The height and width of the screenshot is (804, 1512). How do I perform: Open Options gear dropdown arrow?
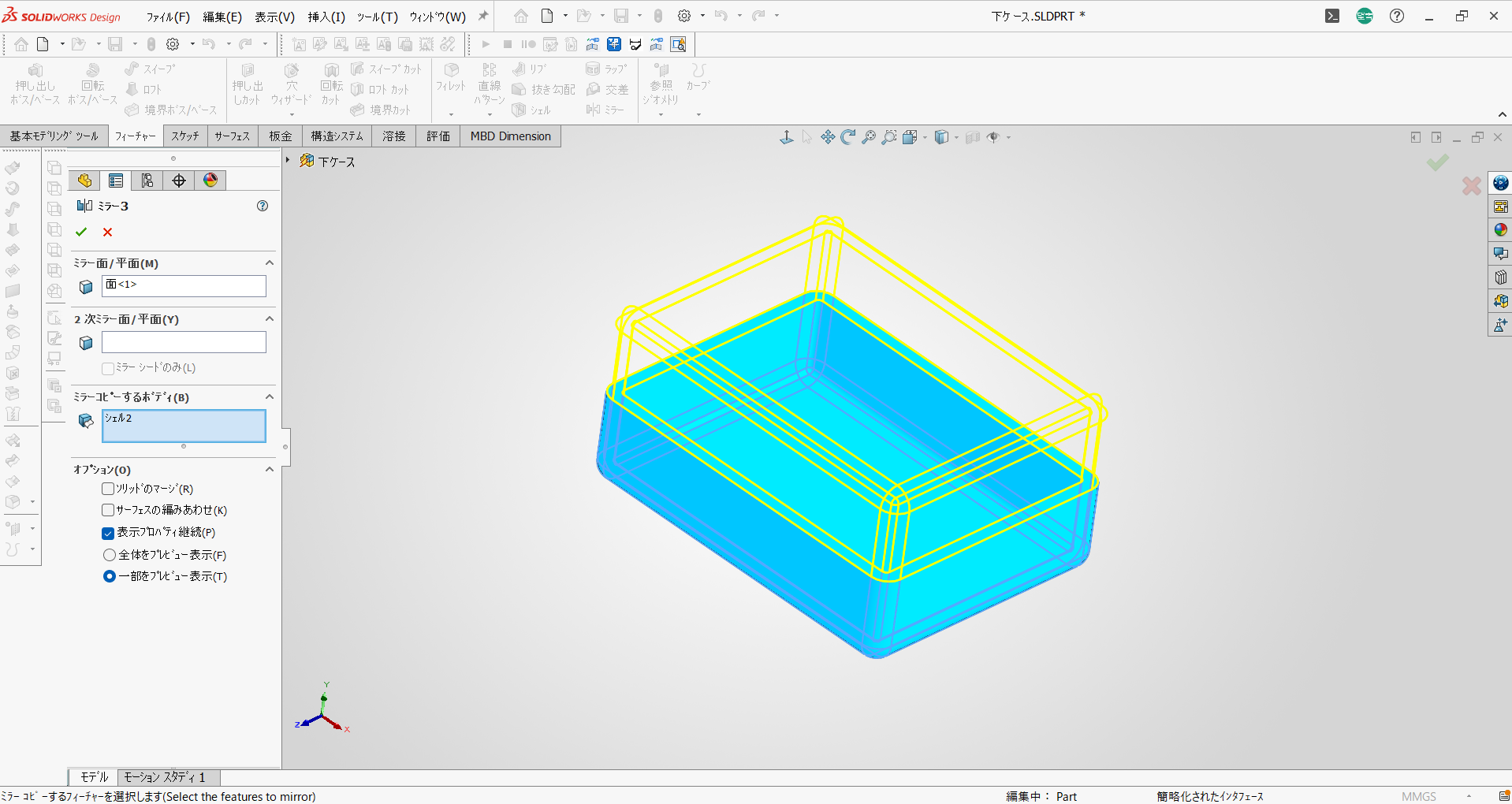click(x=702, y=16)
